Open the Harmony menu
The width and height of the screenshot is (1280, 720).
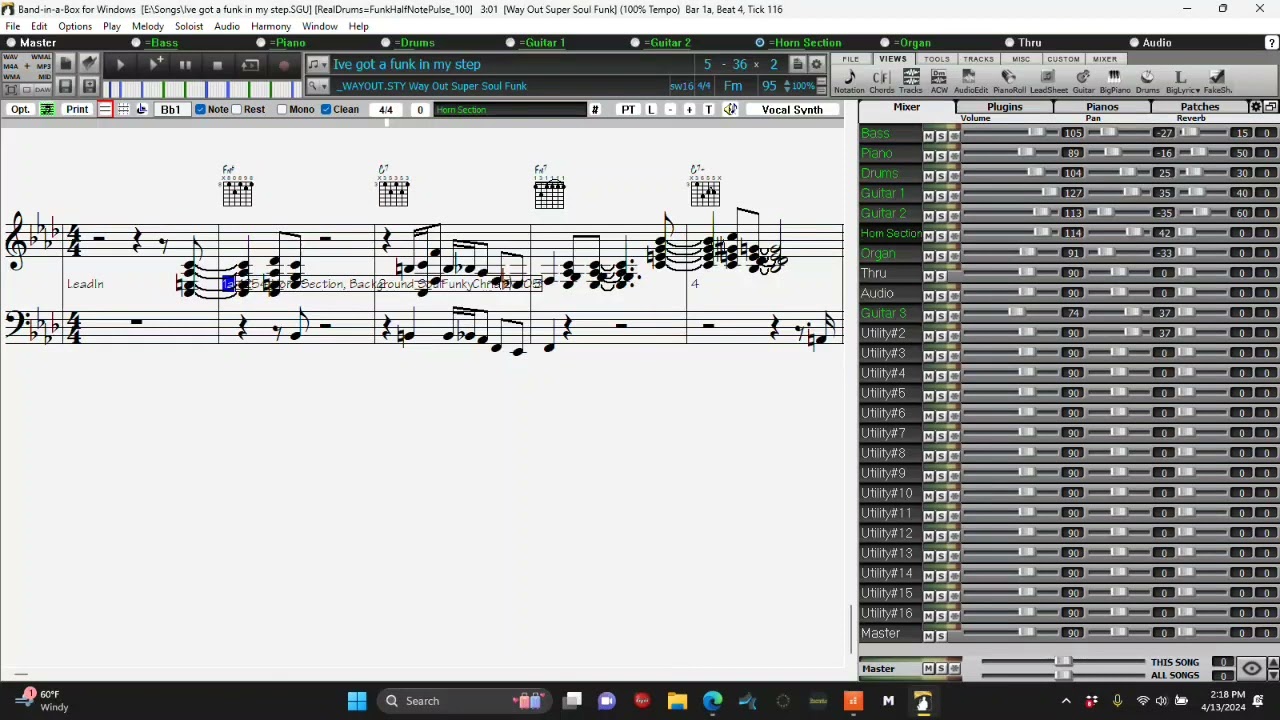[271, 26]
